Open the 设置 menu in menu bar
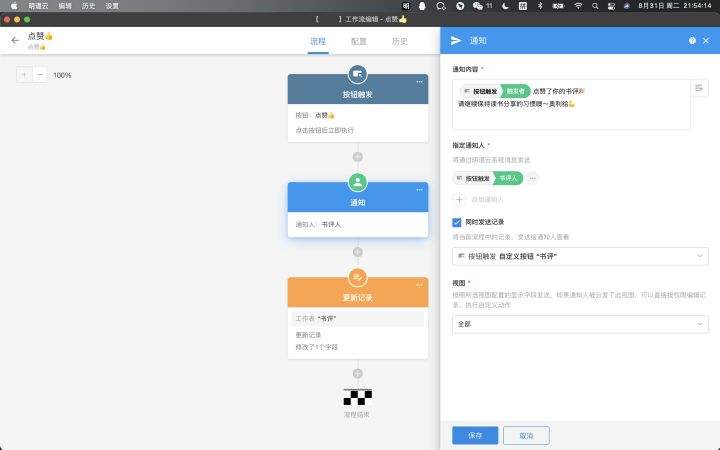The height and width of the screenshot is (450, 720). tap(112, 6)
